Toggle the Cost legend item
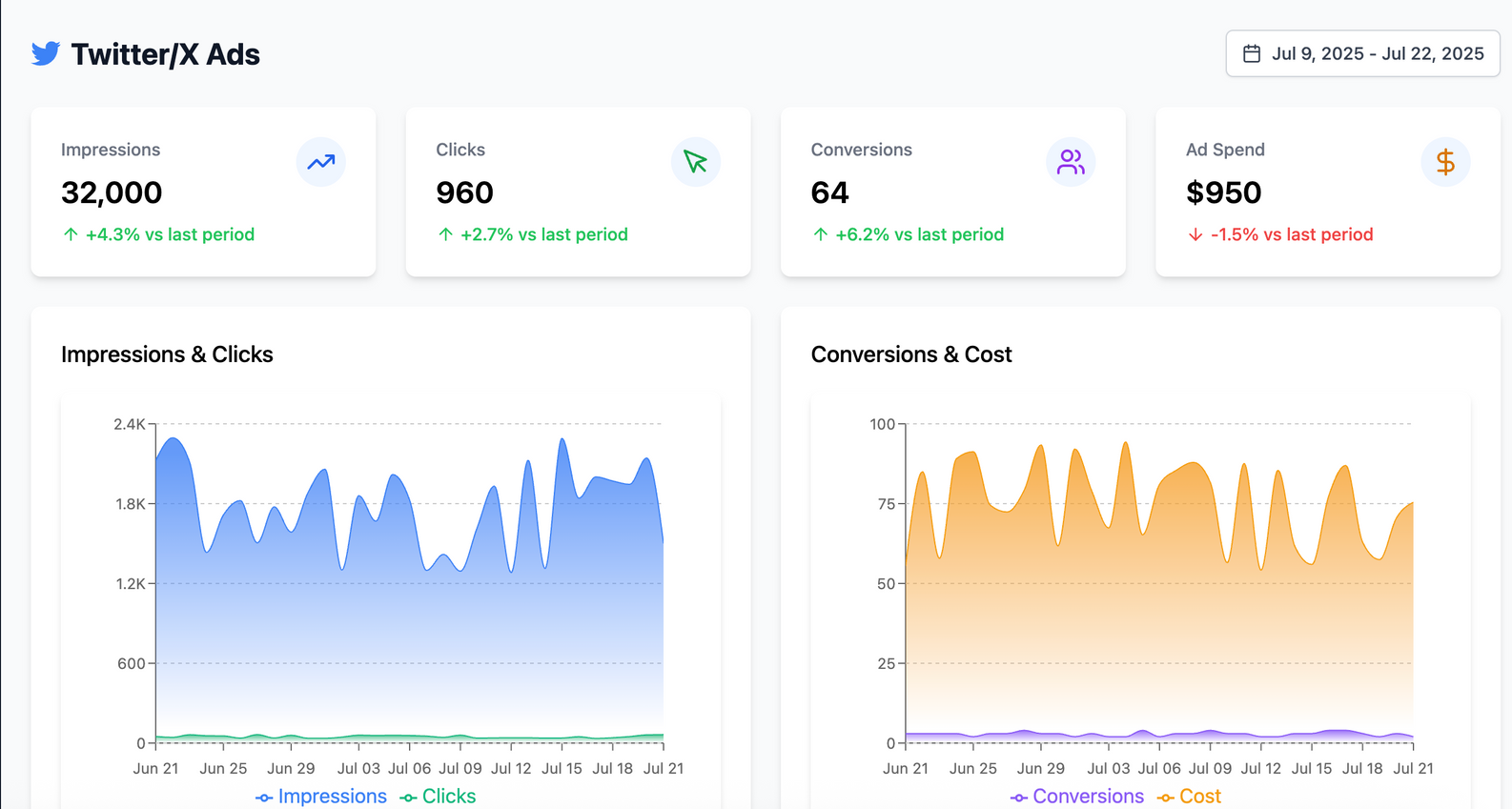 [x=1189, y=797]
